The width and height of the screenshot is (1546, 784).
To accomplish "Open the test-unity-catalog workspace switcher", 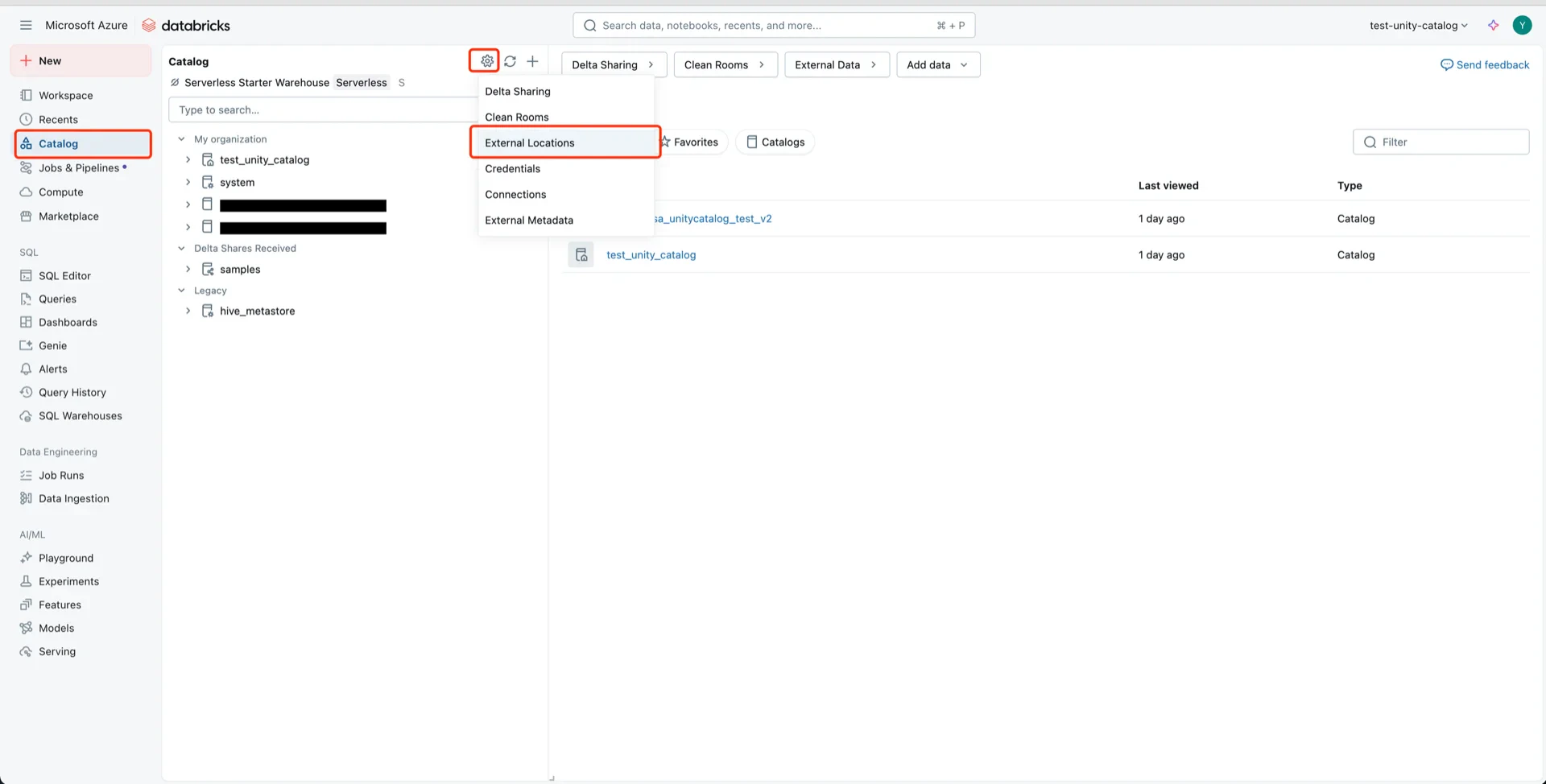I will (1418, 25).
